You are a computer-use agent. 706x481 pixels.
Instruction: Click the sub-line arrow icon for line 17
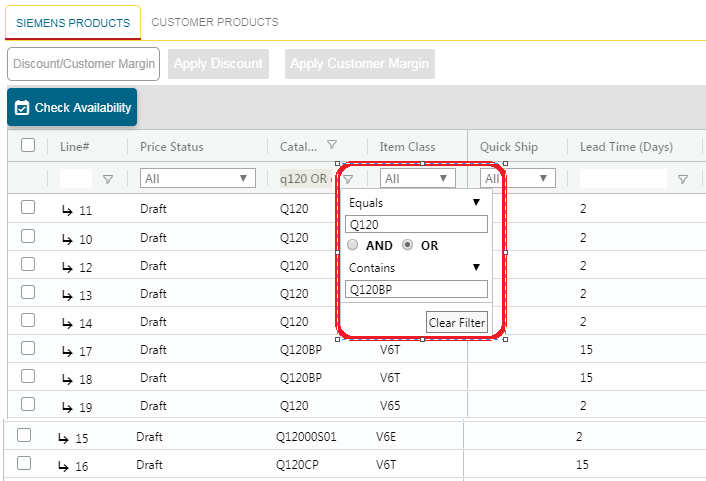click(67, 351)
